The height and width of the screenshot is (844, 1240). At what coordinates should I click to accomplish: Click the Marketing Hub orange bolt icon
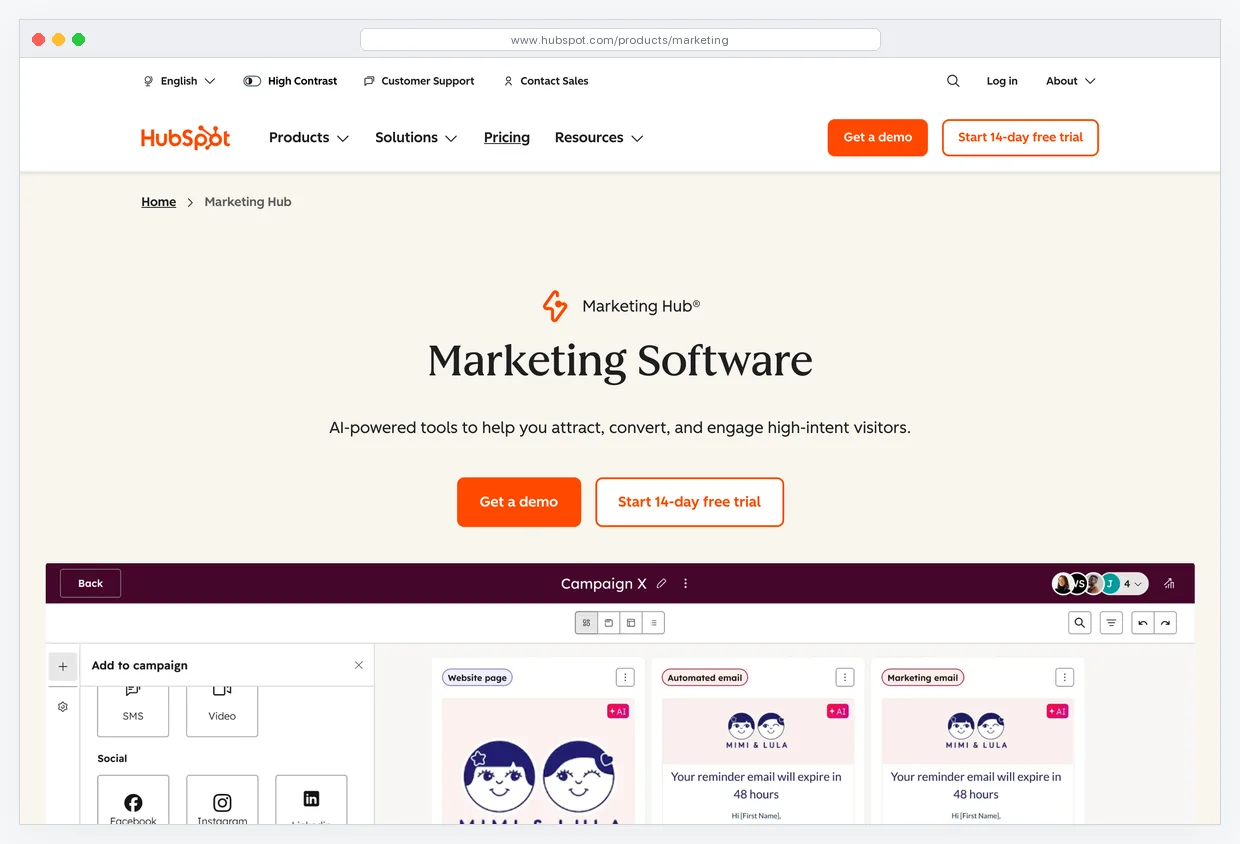[x=555, y=306]
